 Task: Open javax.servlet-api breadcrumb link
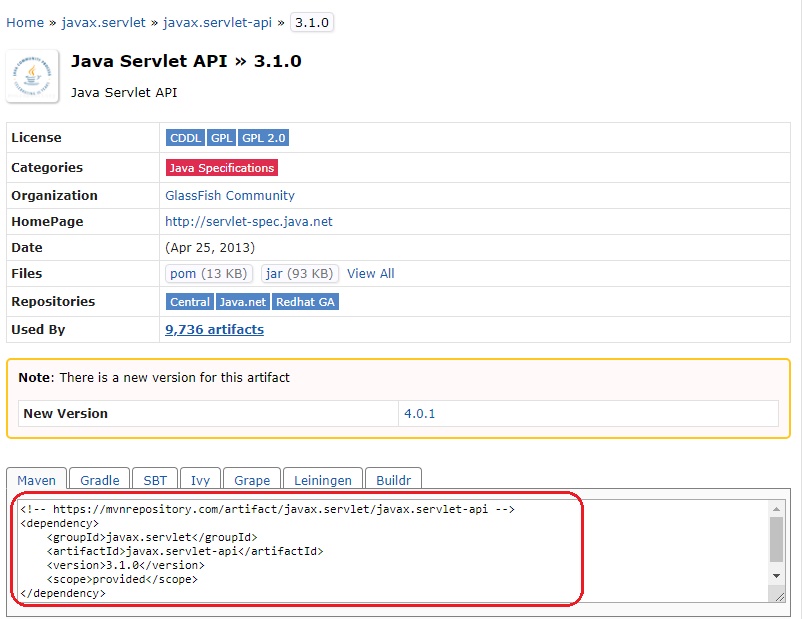(x=217, y=23)
